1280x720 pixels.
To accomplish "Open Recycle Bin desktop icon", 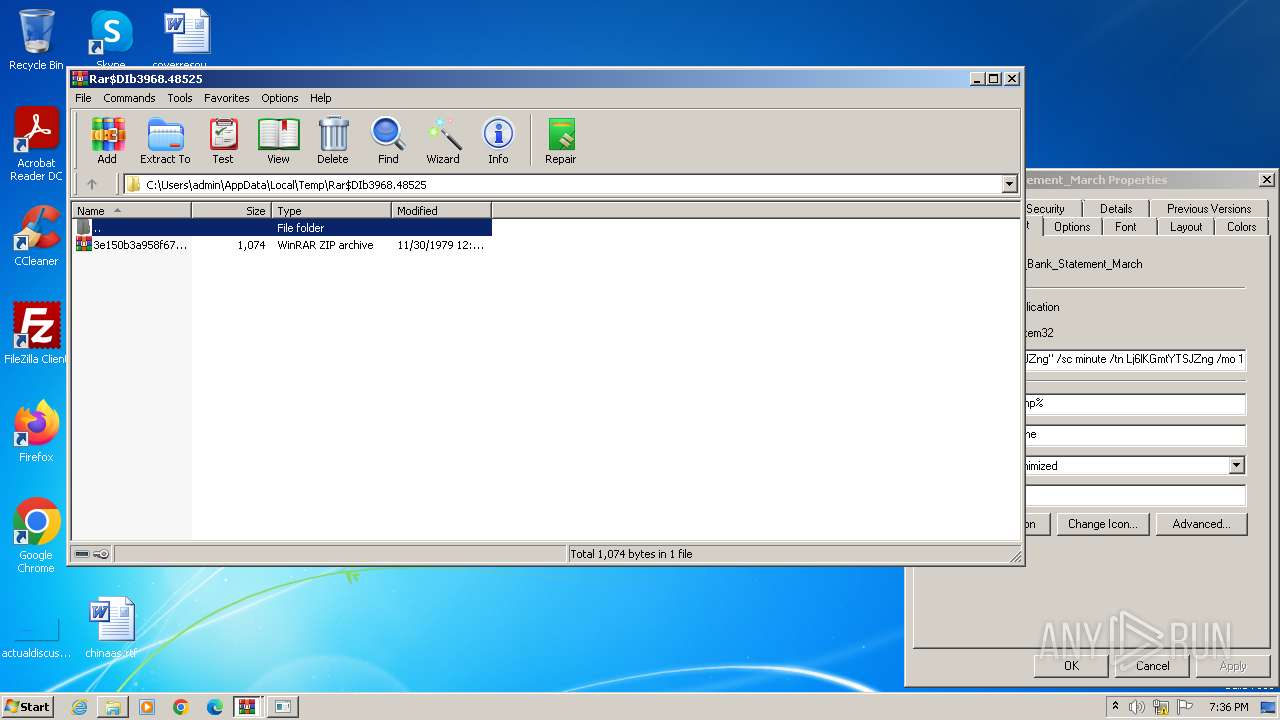I will [x=36, y=40].
